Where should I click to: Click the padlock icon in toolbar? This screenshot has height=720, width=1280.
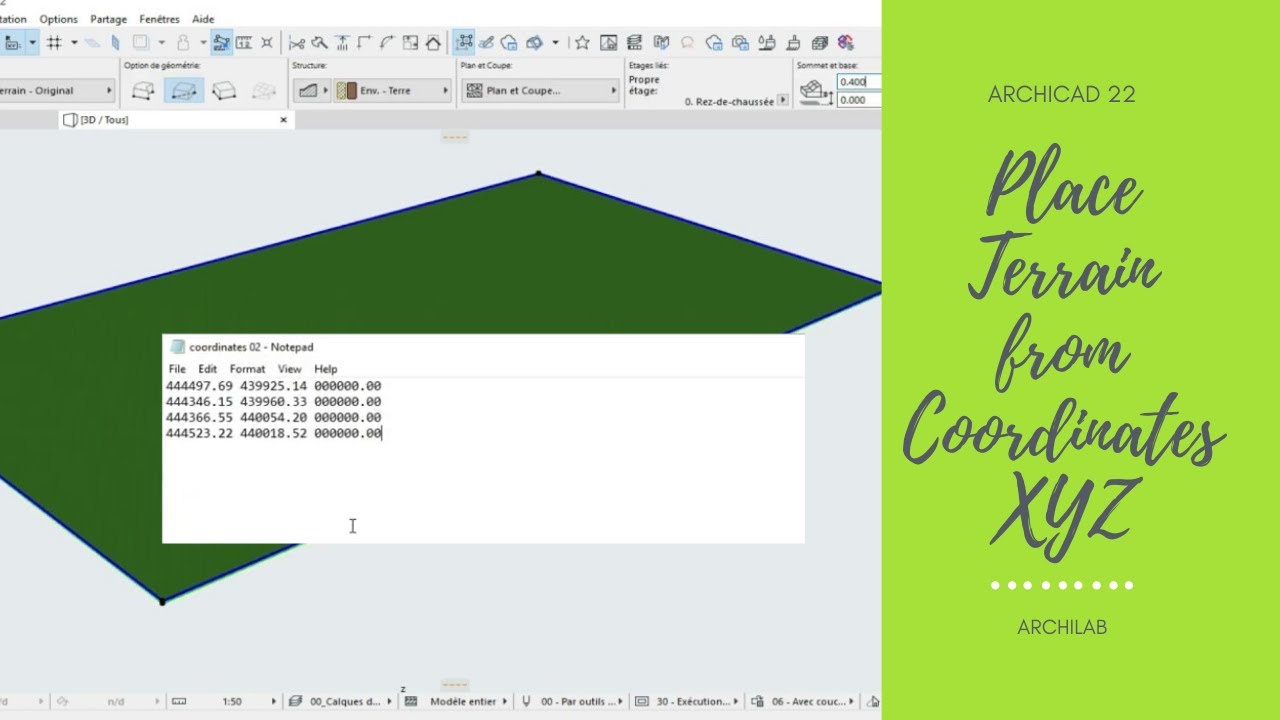click(183, 42)
